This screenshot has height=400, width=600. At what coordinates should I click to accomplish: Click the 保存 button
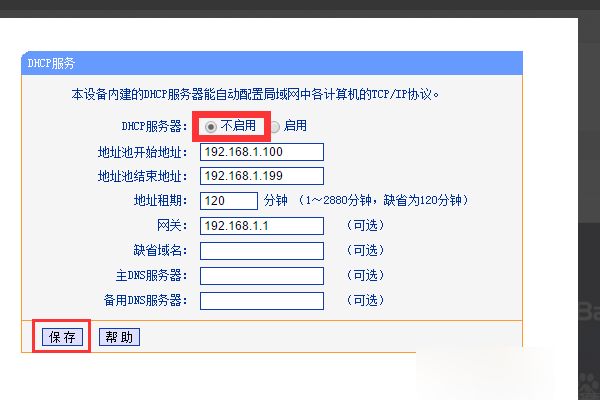click(62, 337)
